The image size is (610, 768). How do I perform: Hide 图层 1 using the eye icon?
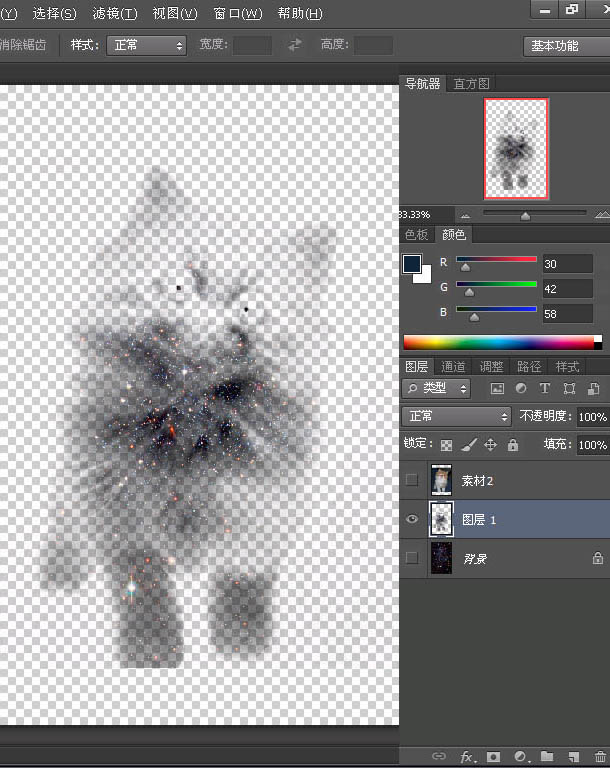coord(412,519)
